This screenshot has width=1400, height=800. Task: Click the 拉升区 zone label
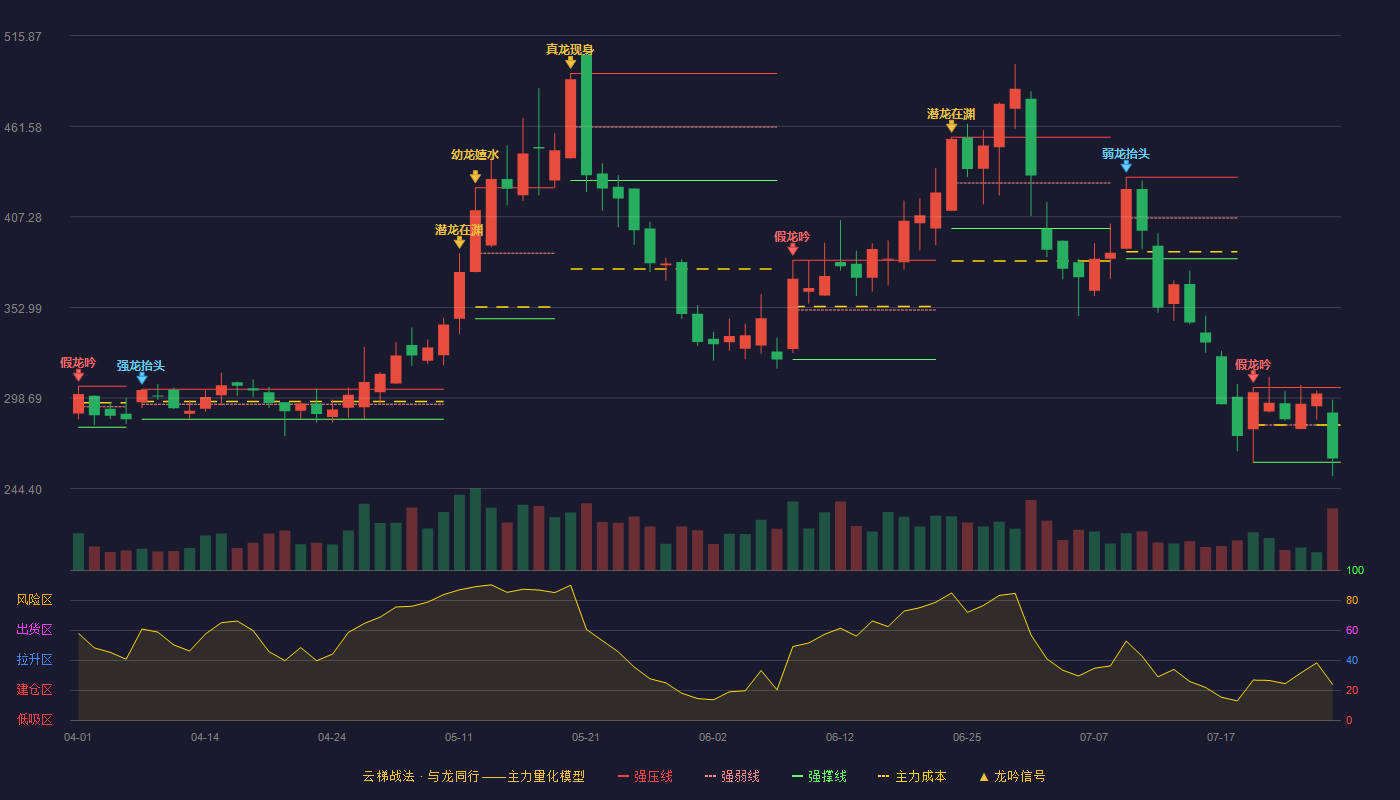click(34, 660)
